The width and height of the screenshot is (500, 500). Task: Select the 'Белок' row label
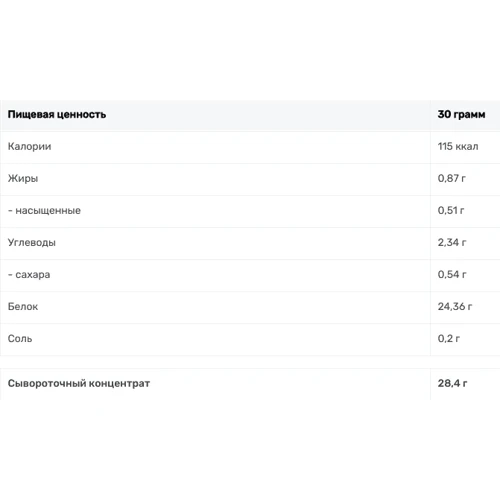[x=23, y=306]
